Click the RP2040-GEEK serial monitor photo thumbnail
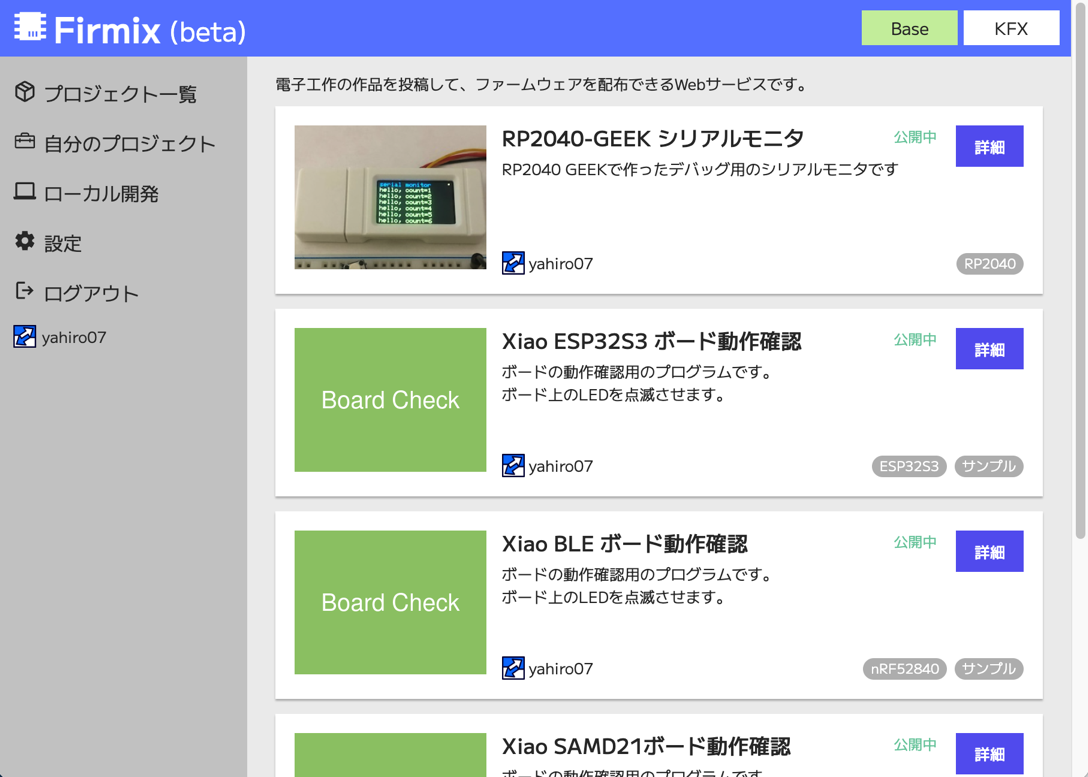 (390, 197)
